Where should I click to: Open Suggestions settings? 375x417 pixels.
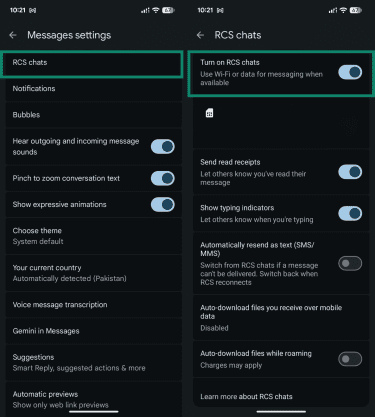94,362
